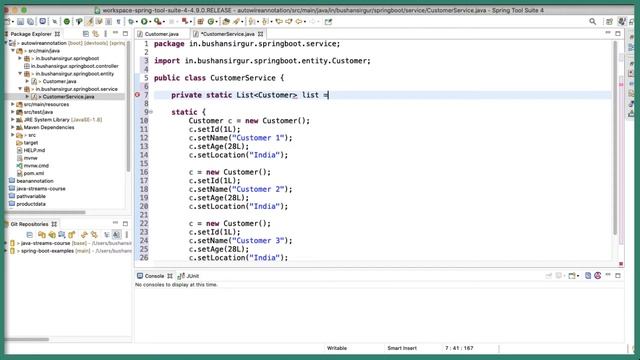
Task: Click the Package Explorer horizontal scrollbar
Action: pos(45,212)
